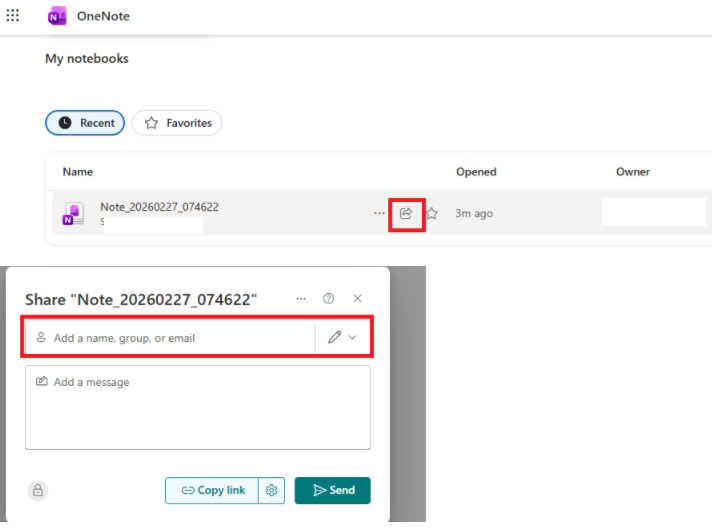Click the Send button
The height and width of the screenshot is (532, 712).
tap(332, 490)
